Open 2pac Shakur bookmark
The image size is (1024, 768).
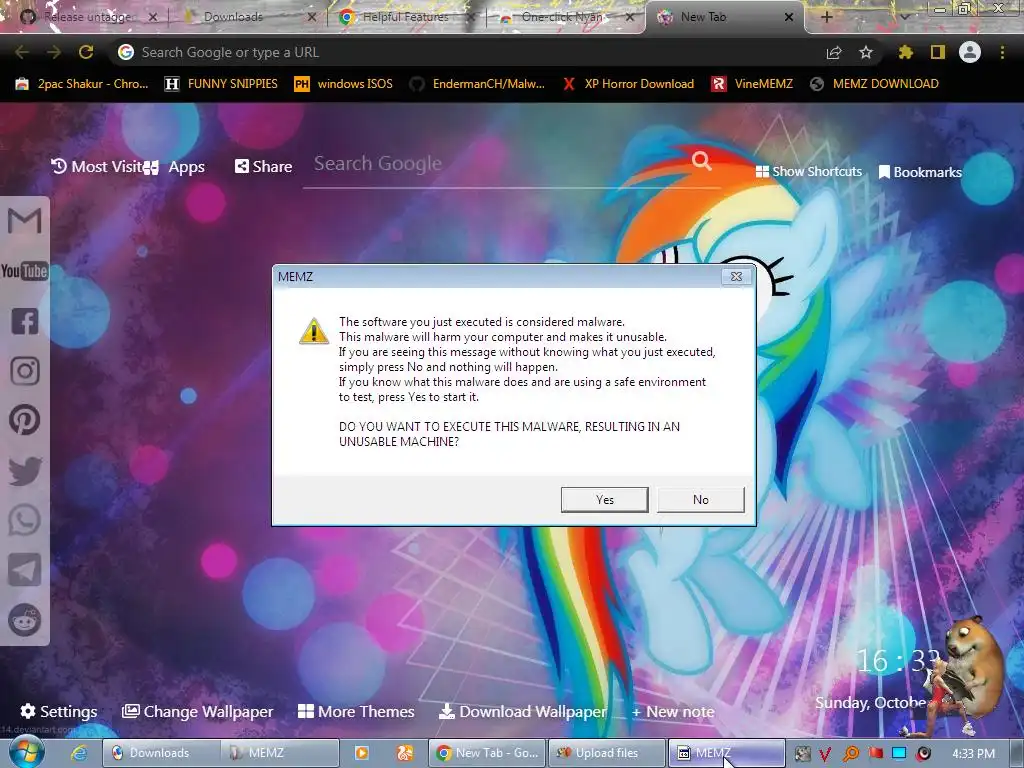coord(82,84)
